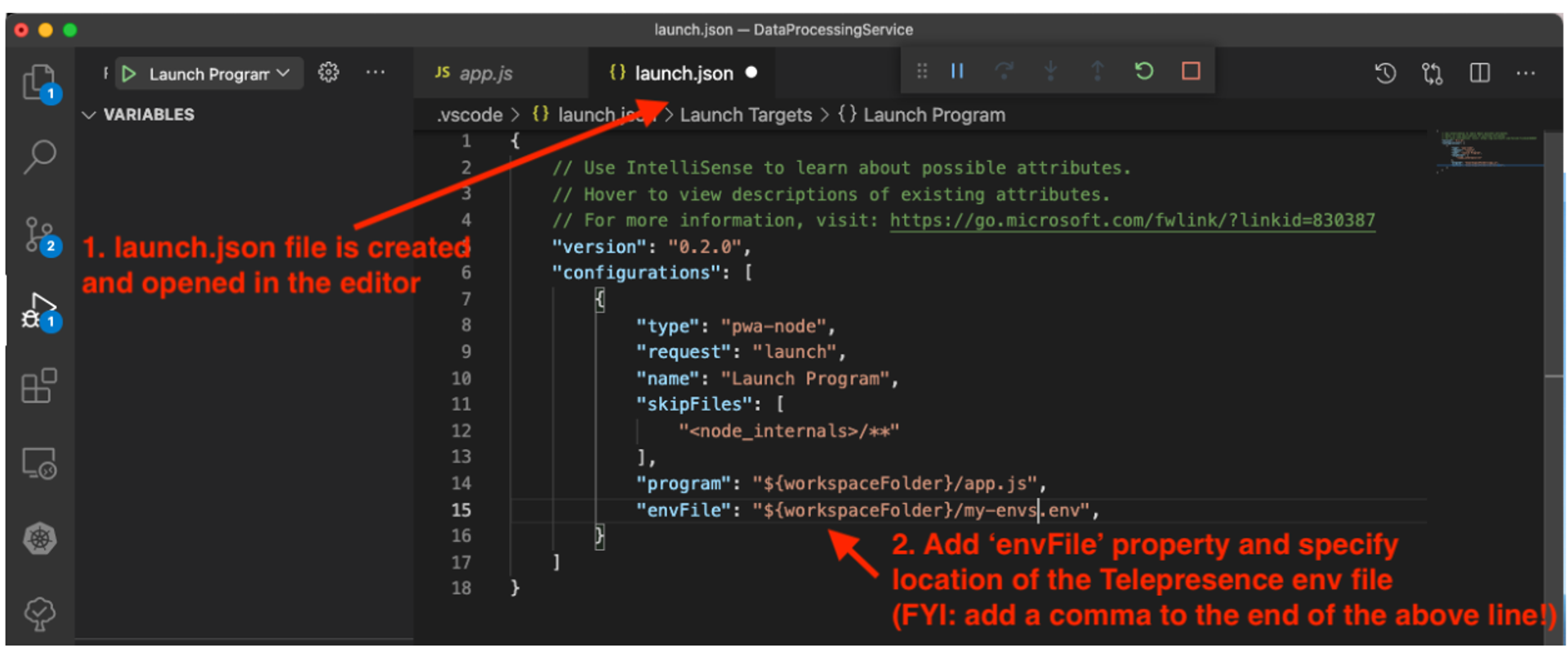Split the editor to the right
1568x650 pixels.
1480,73
